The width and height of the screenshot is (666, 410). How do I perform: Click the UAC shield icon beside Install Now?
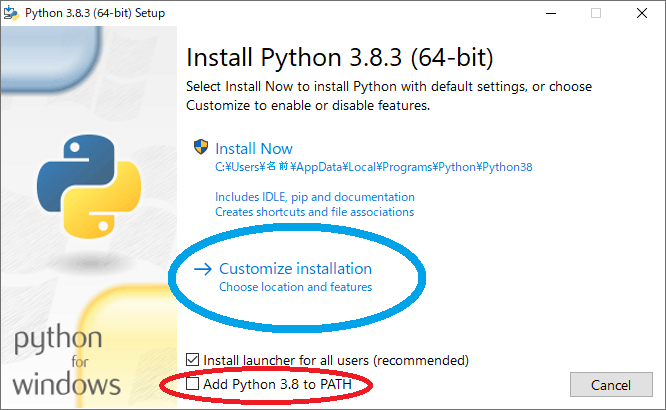[x=200, y=147]
